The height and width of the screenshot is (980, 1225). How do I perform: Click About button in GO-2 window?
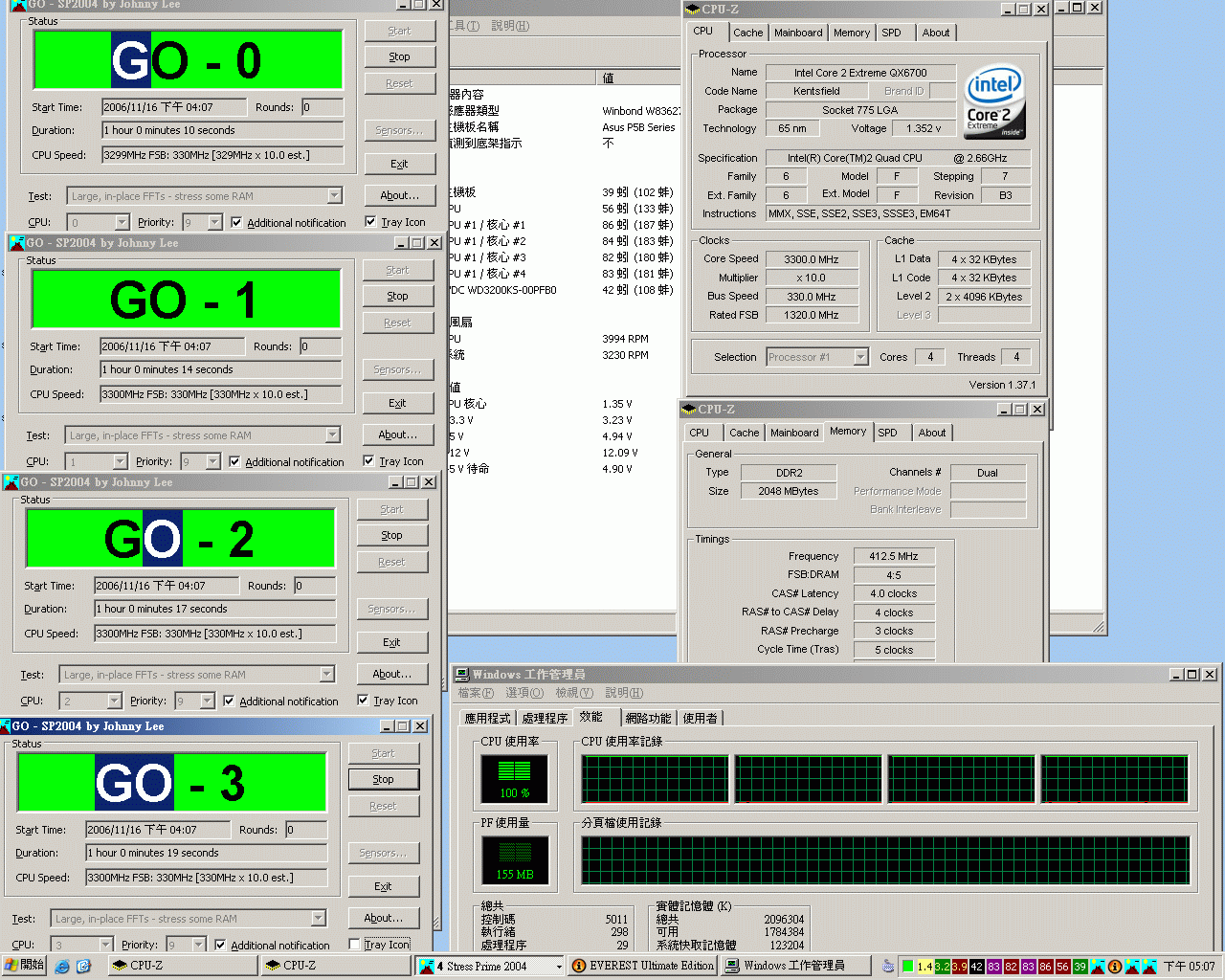391,674
